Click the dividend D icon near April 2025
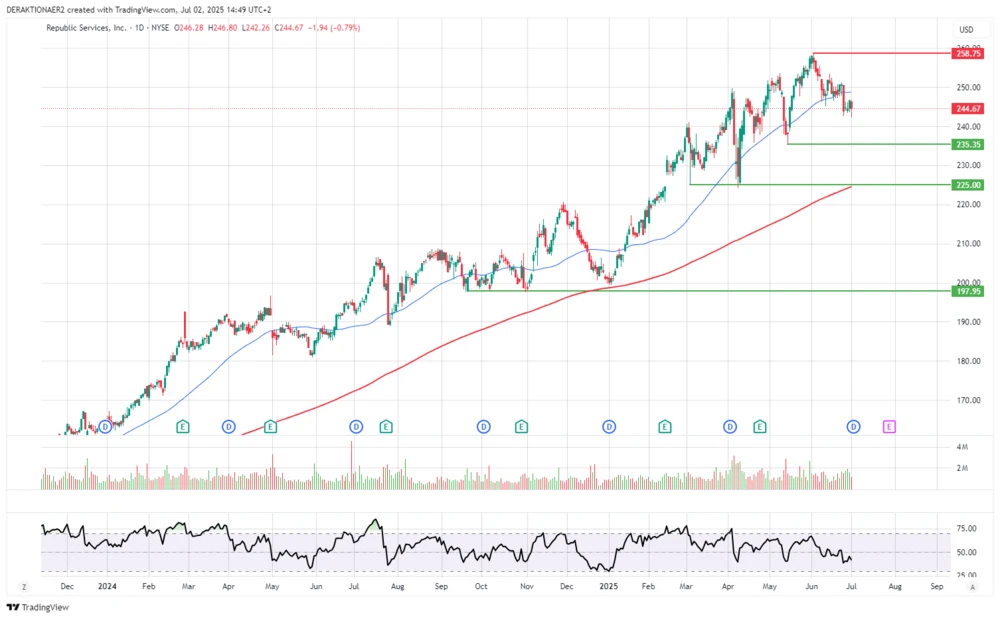1000x619 pixels. pos(731,426)
